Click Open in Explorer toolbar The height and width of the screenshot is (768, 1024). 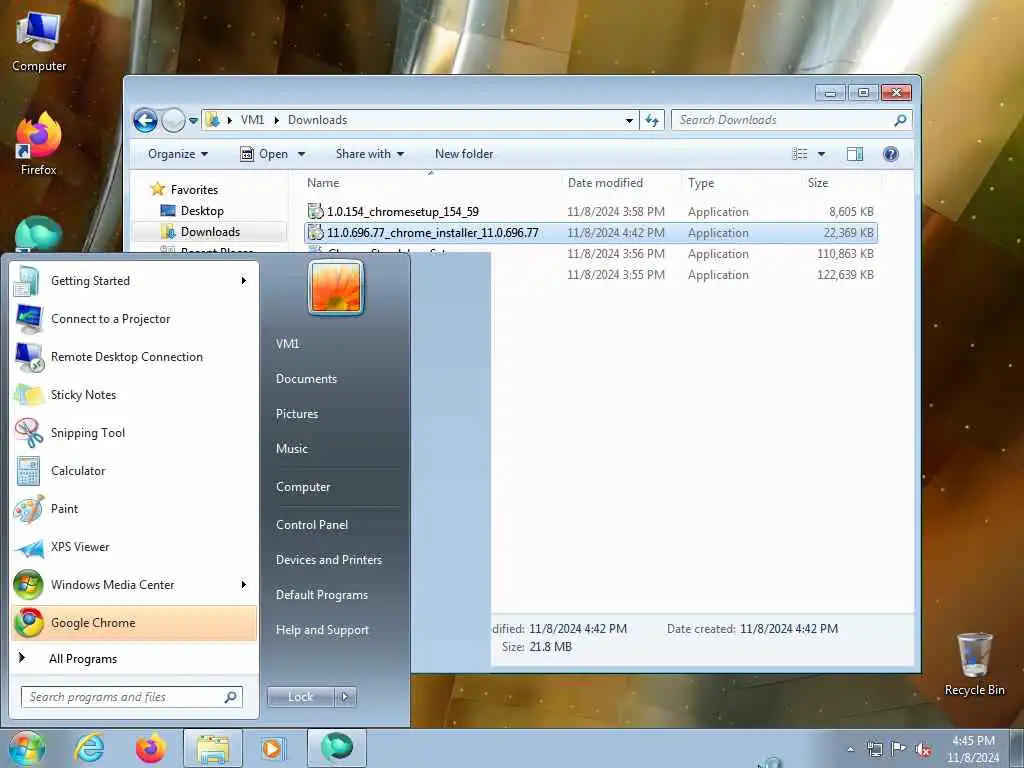pos(264,154)
